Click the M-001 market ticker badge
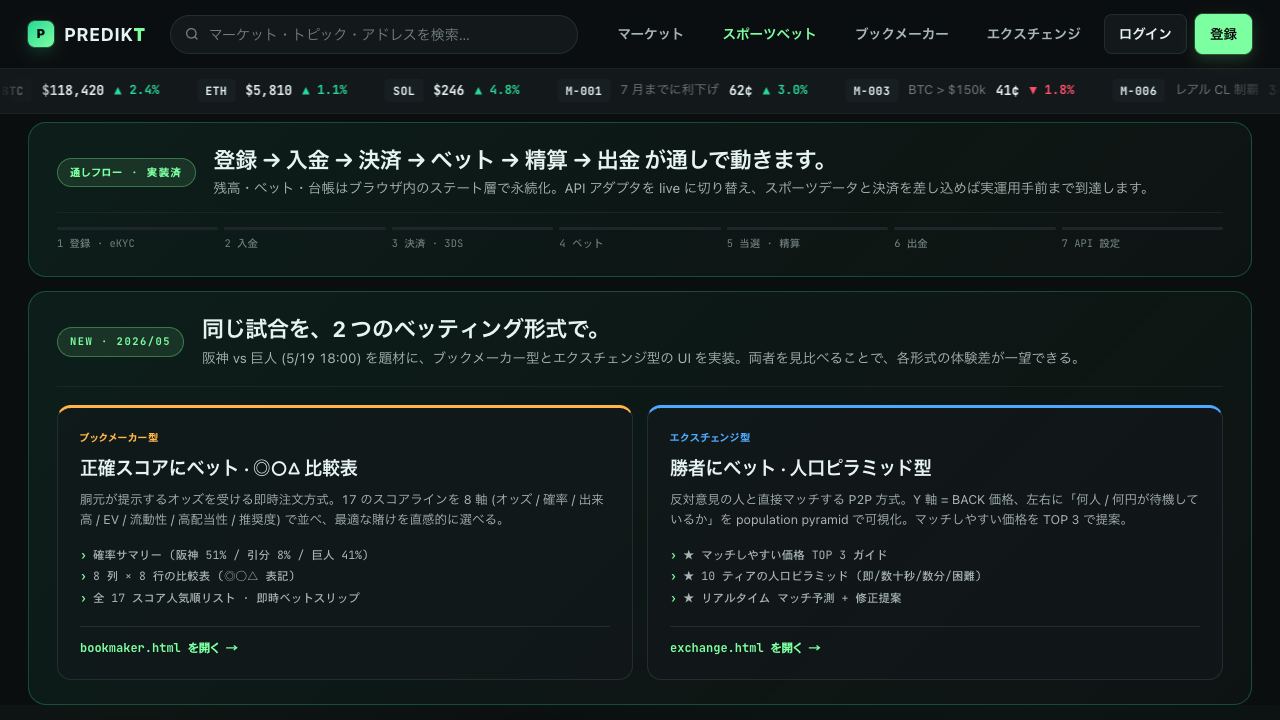This screenshot has height=720, width=1280. (584, 90)
